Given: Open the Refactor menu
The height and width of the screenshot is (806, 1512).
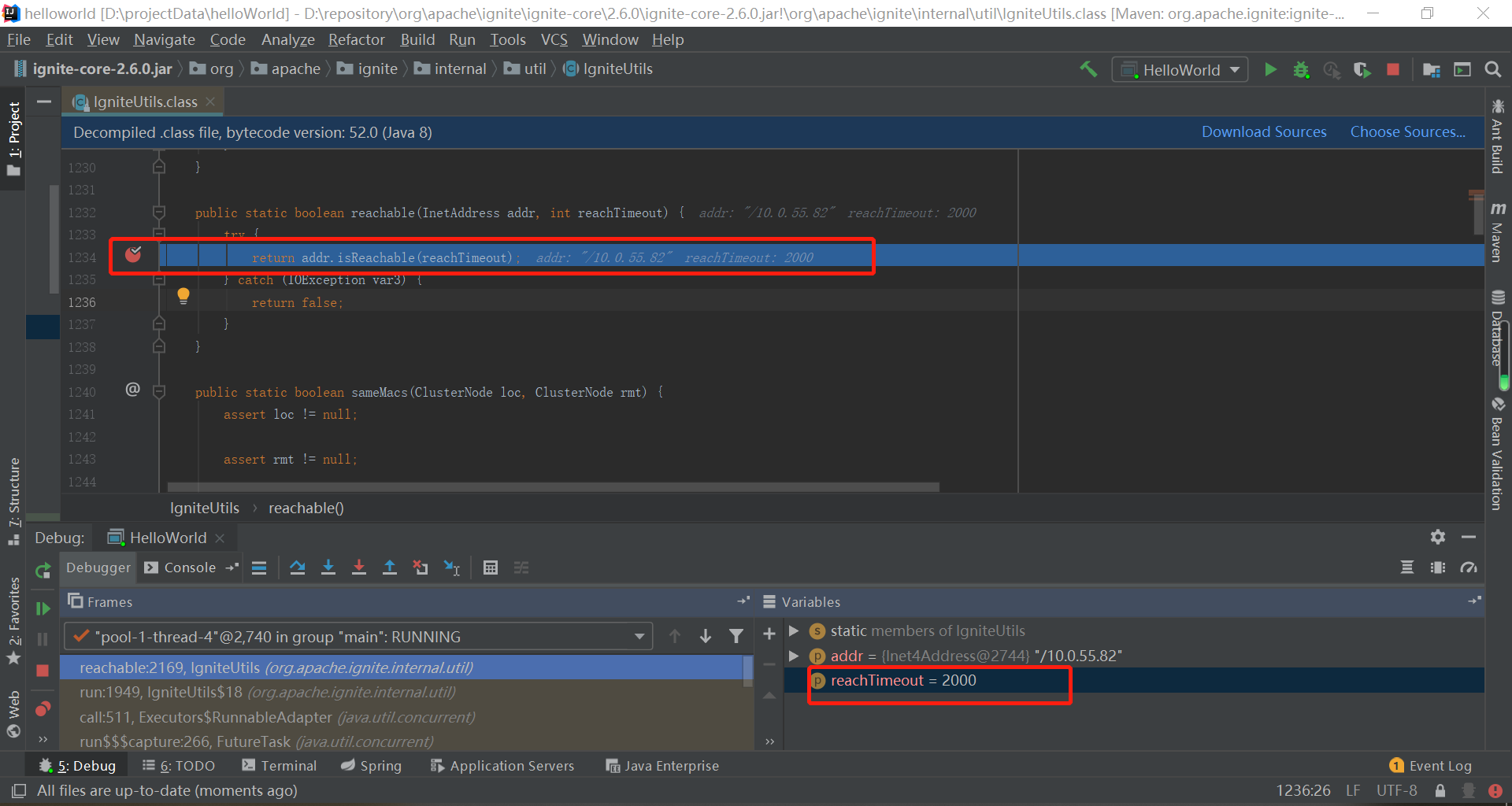Looking at the screenshot, I should [356, 39].
